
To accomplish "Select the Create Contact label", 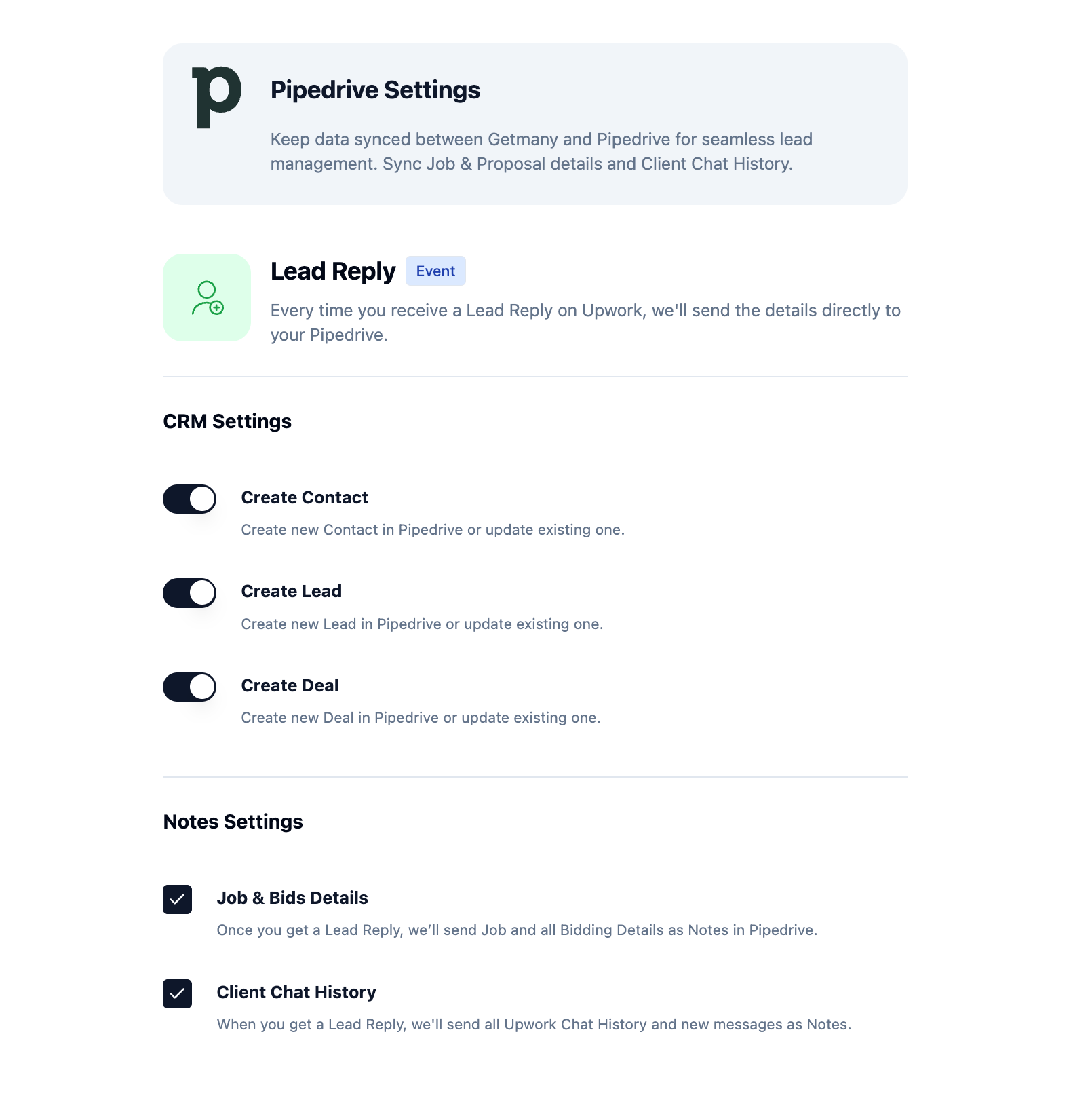I will click(x=305, y=497).
